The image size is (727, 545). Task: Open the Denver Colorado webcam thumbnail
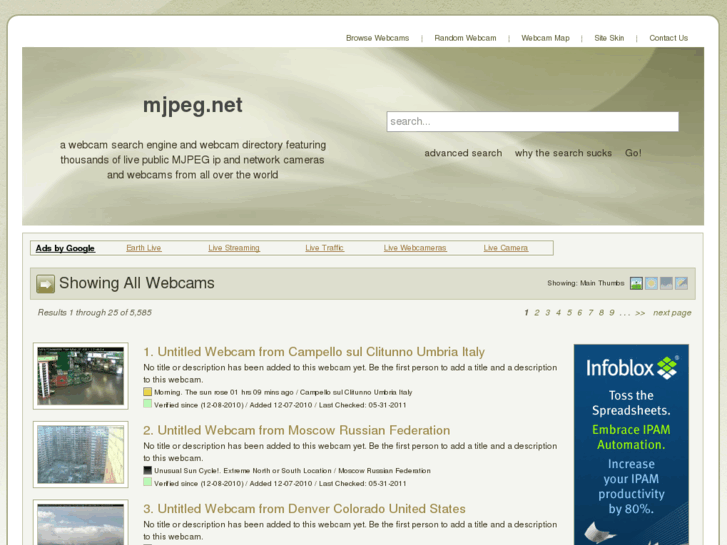(x=81, y=523)
